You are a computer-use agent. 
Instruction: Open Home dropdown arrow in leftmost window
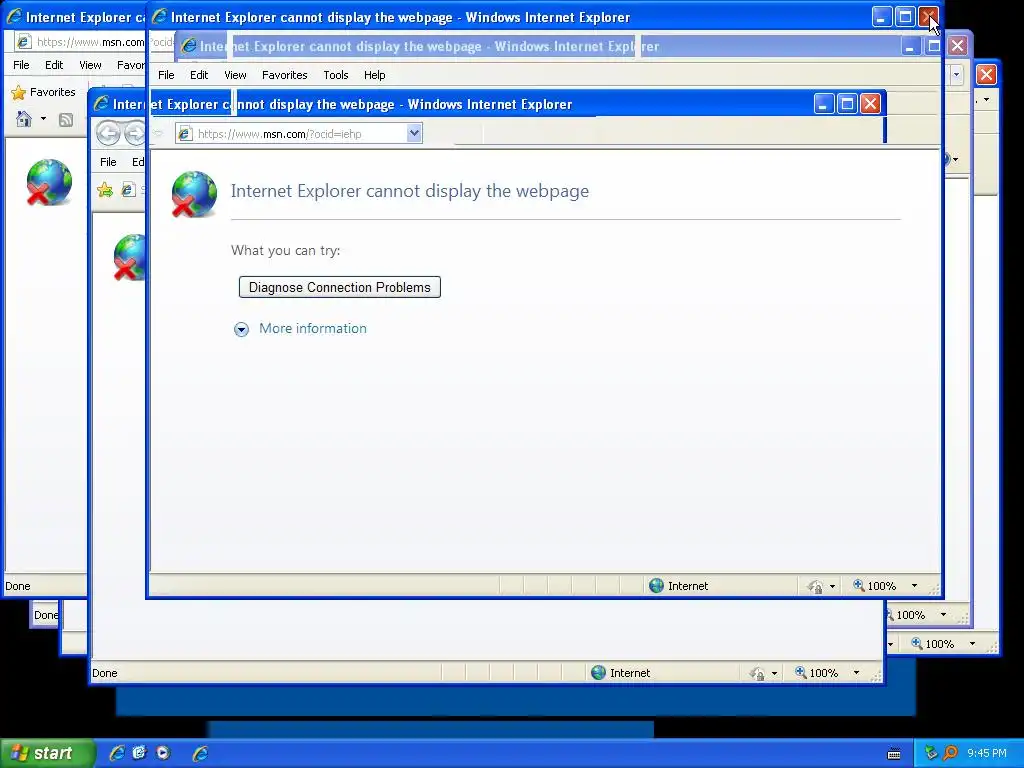(43, 119)
